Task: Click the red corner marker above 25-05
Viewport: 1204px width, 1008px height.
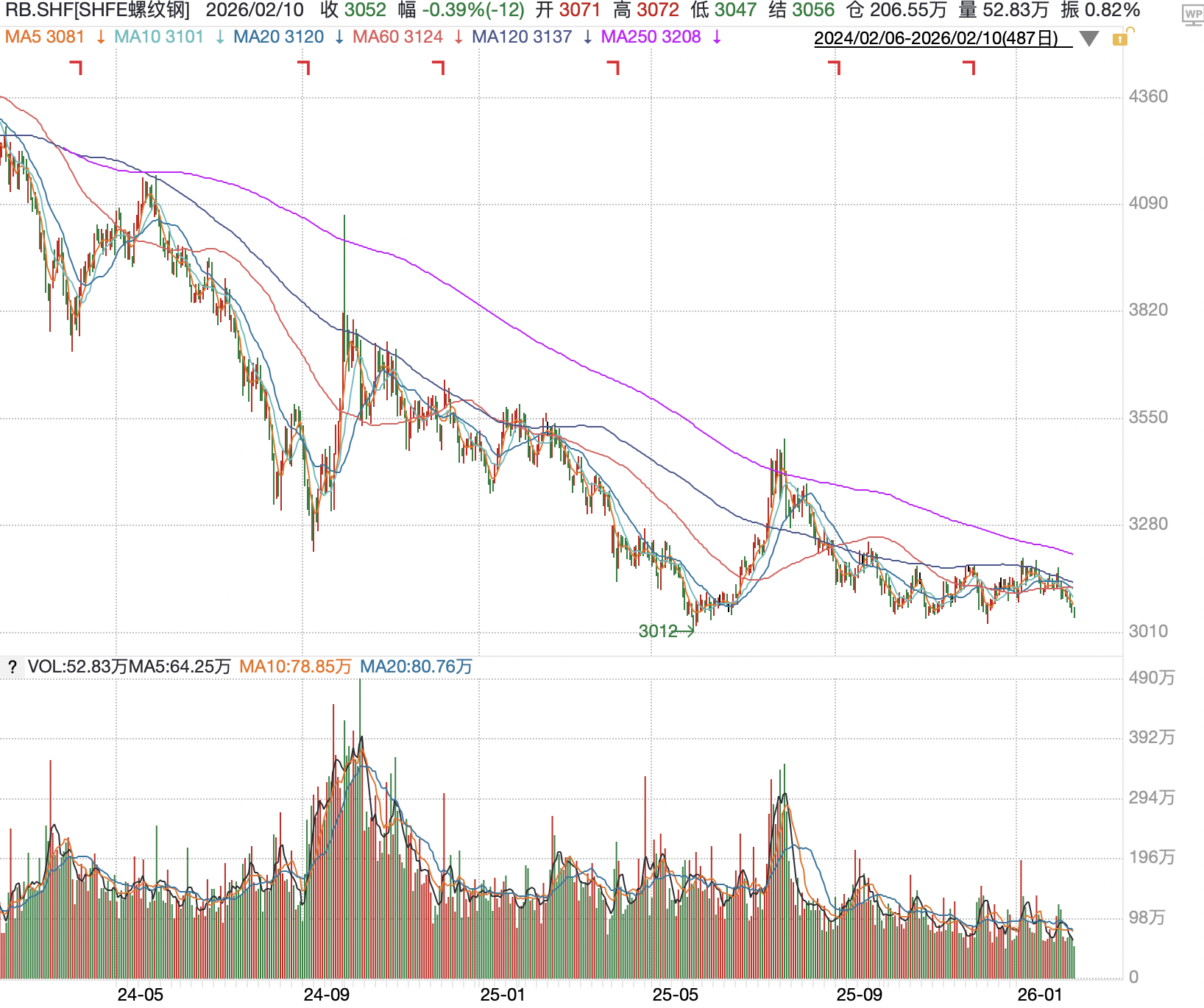Action: tap(614, 68)
